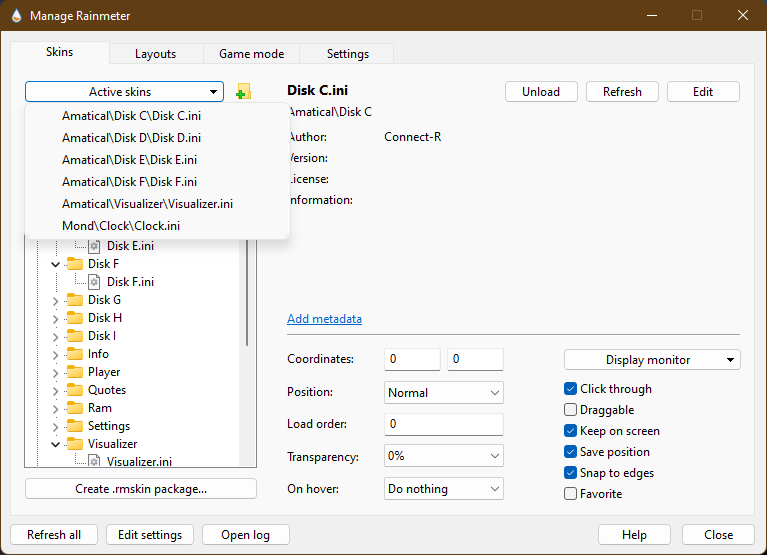
Task: Enable the Draggable checkbox
Action: pyautogui.click(x=571, y=410)
